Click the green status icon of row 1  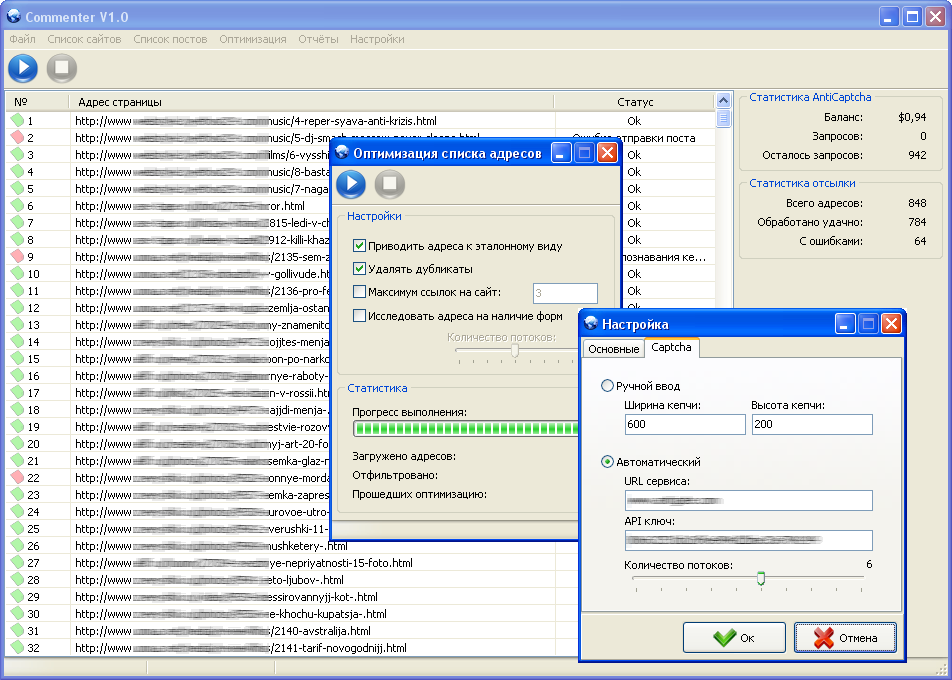click(17, 121)
